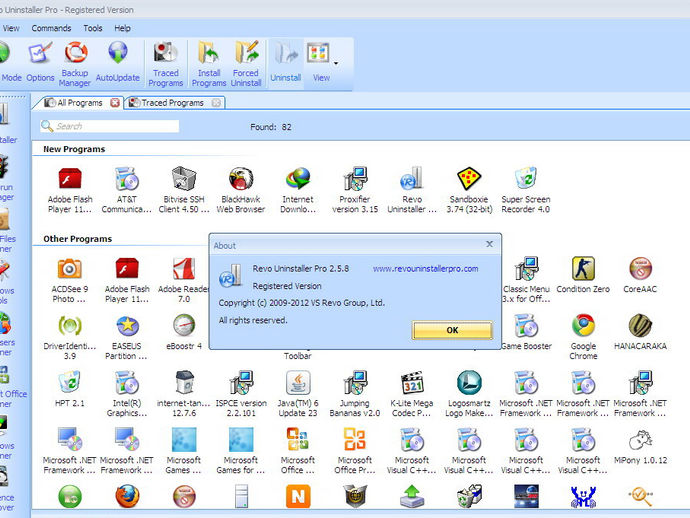
Task: Close the About dialog
Action: point(489,244)
